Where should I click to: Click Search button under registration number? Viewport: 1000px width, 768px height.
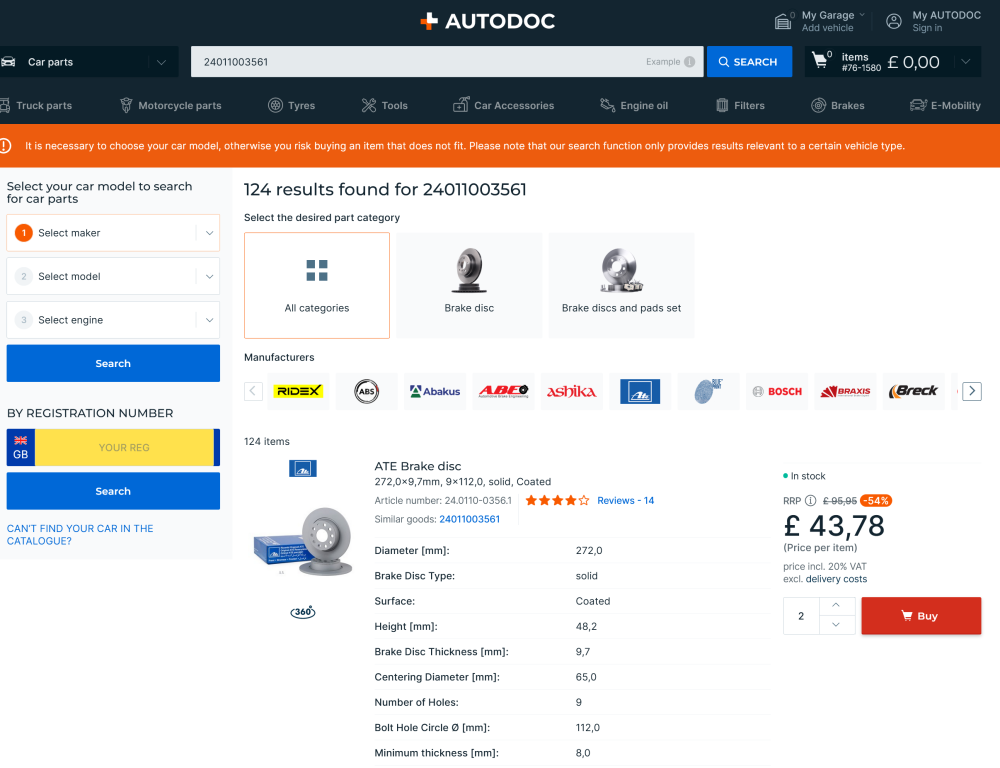click(114, 491)
